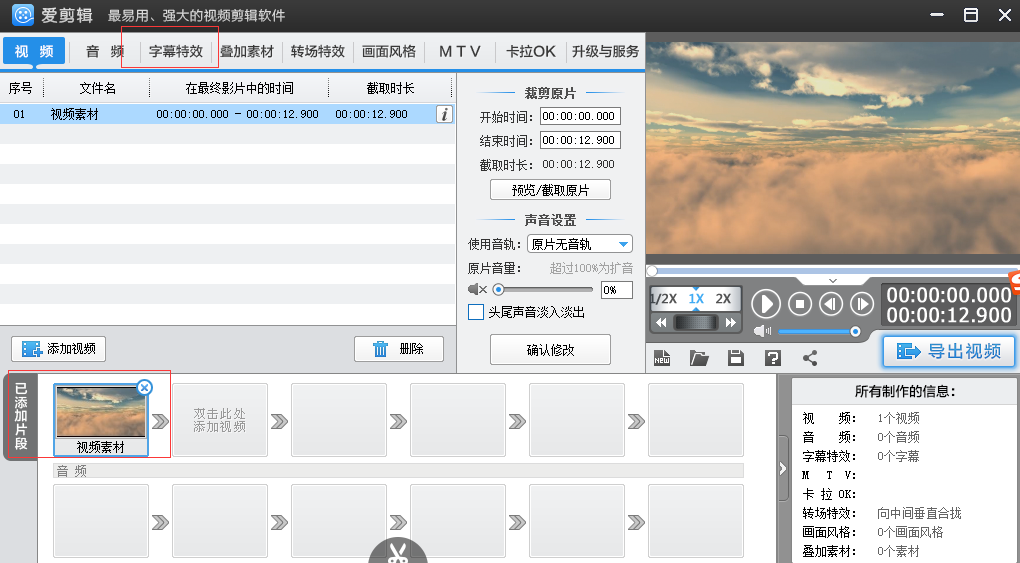This screenshot has width=1020, height=563.
Task: Click the player volume slider
Action: 818,332
